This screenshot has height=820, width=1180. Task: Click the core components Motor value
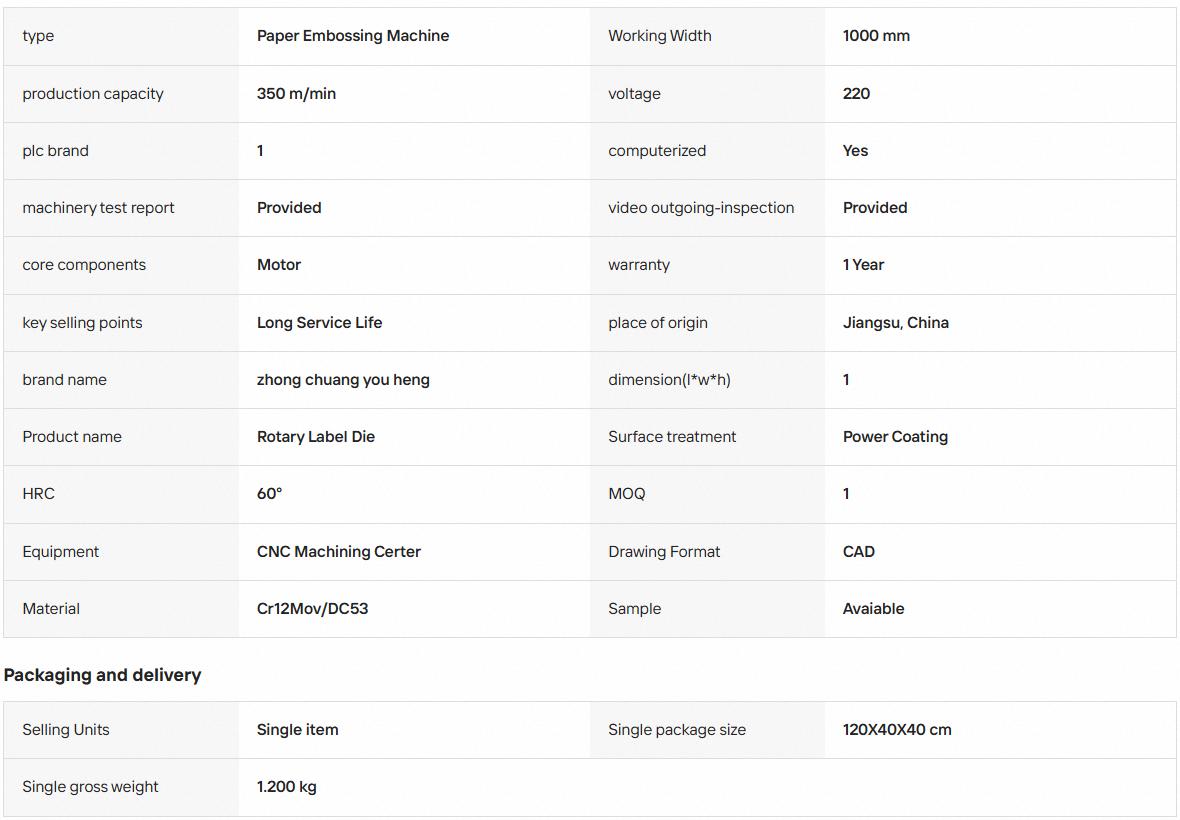(x=278, y=265)
